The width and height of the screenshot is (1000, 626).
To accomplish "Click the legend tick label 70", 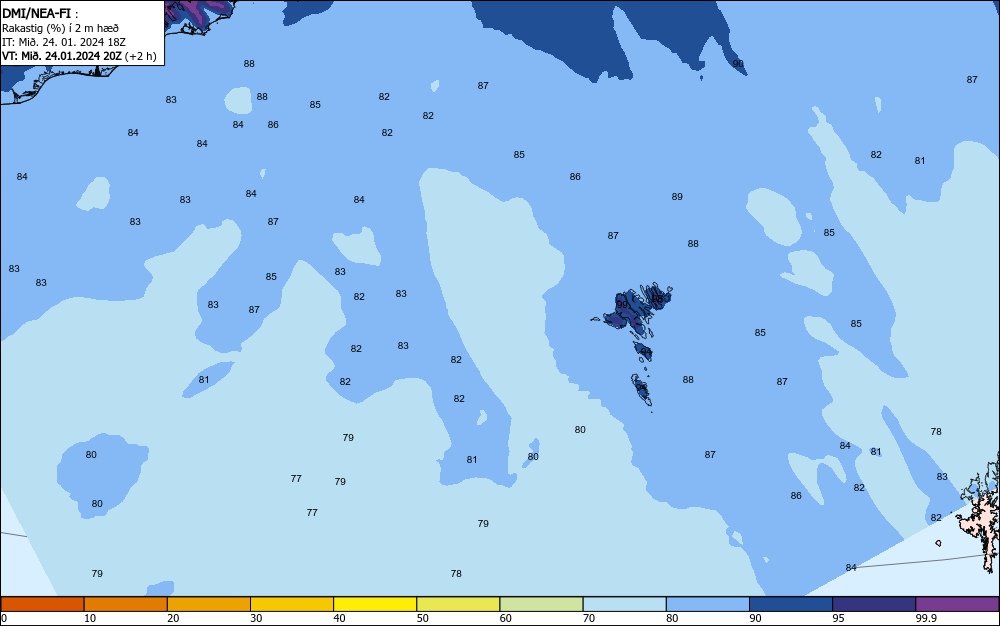I will (x=589, y=618).
